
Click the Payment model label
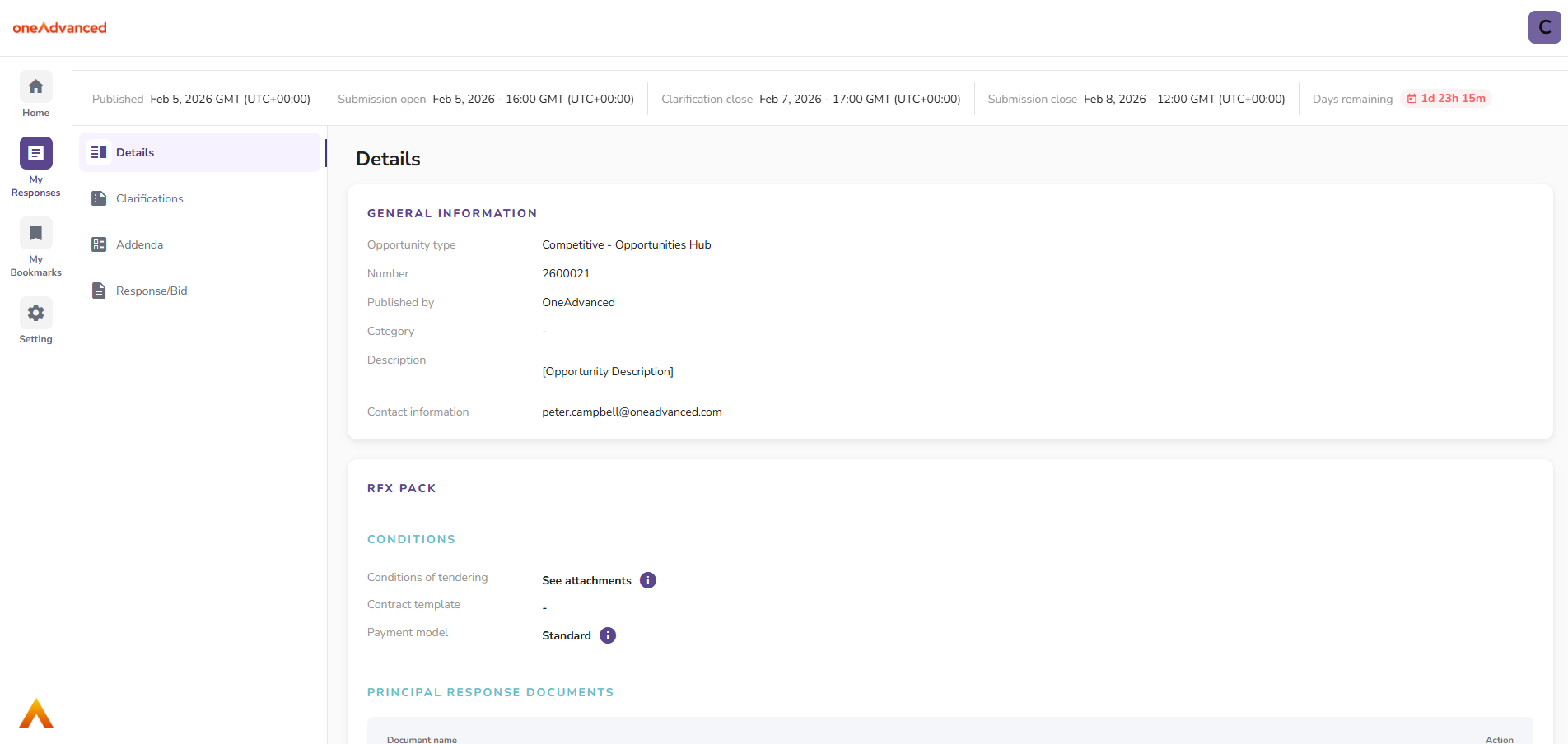(408, 632)
